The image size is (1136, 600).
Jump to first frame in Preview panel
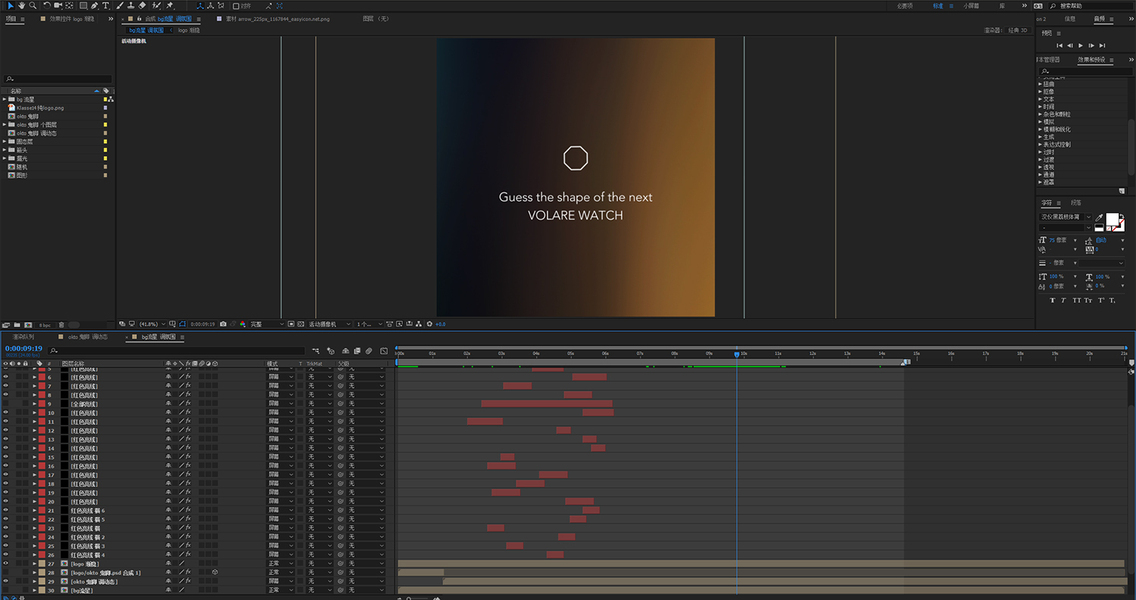pyautogui.click(x=1059, y=46)
